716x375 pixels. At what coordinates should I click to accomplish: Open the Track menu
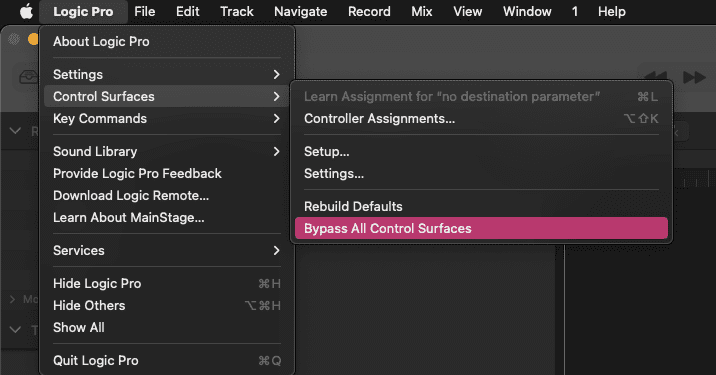237,11
